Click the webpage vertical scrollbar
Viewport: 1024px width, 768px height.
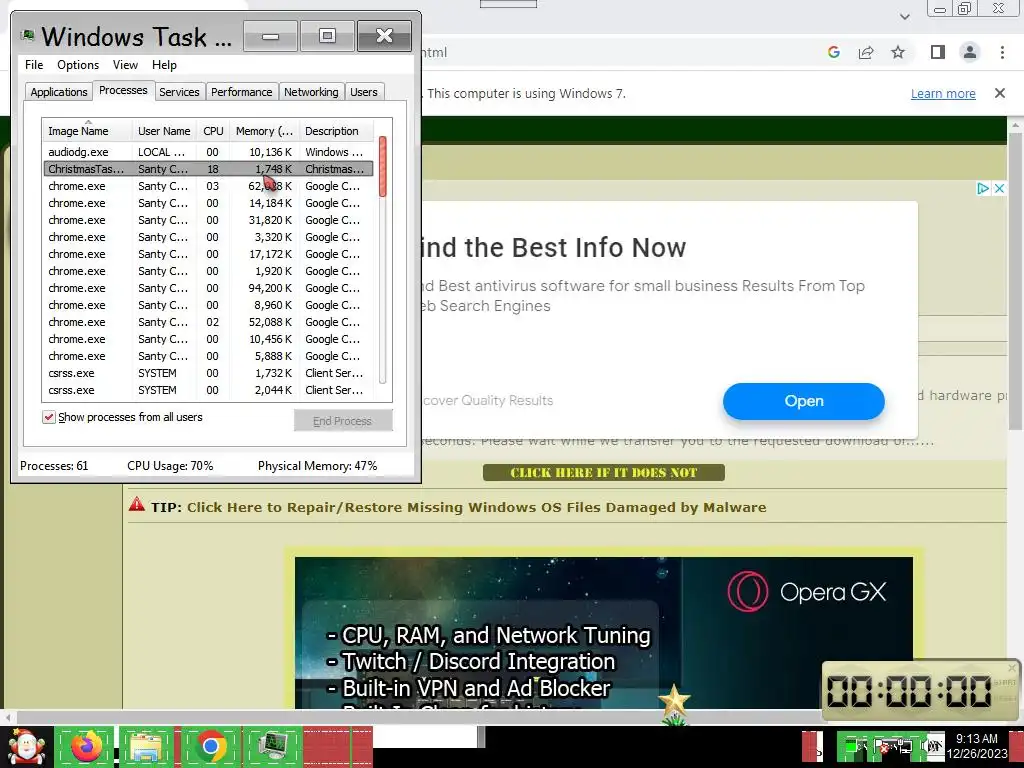1015,281
